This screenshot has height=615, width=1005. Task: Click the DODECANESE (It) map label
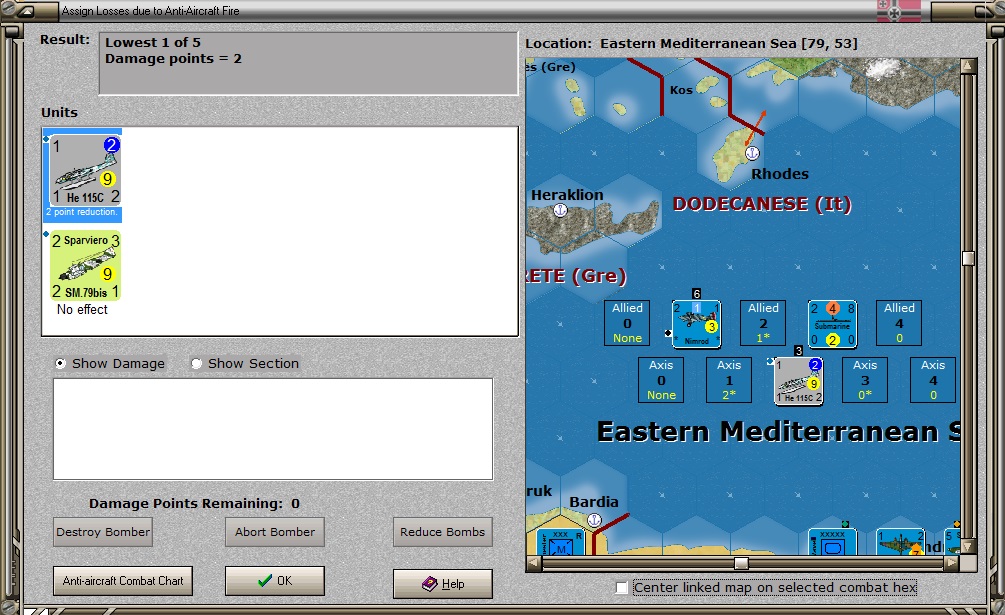tap(762, 204)
